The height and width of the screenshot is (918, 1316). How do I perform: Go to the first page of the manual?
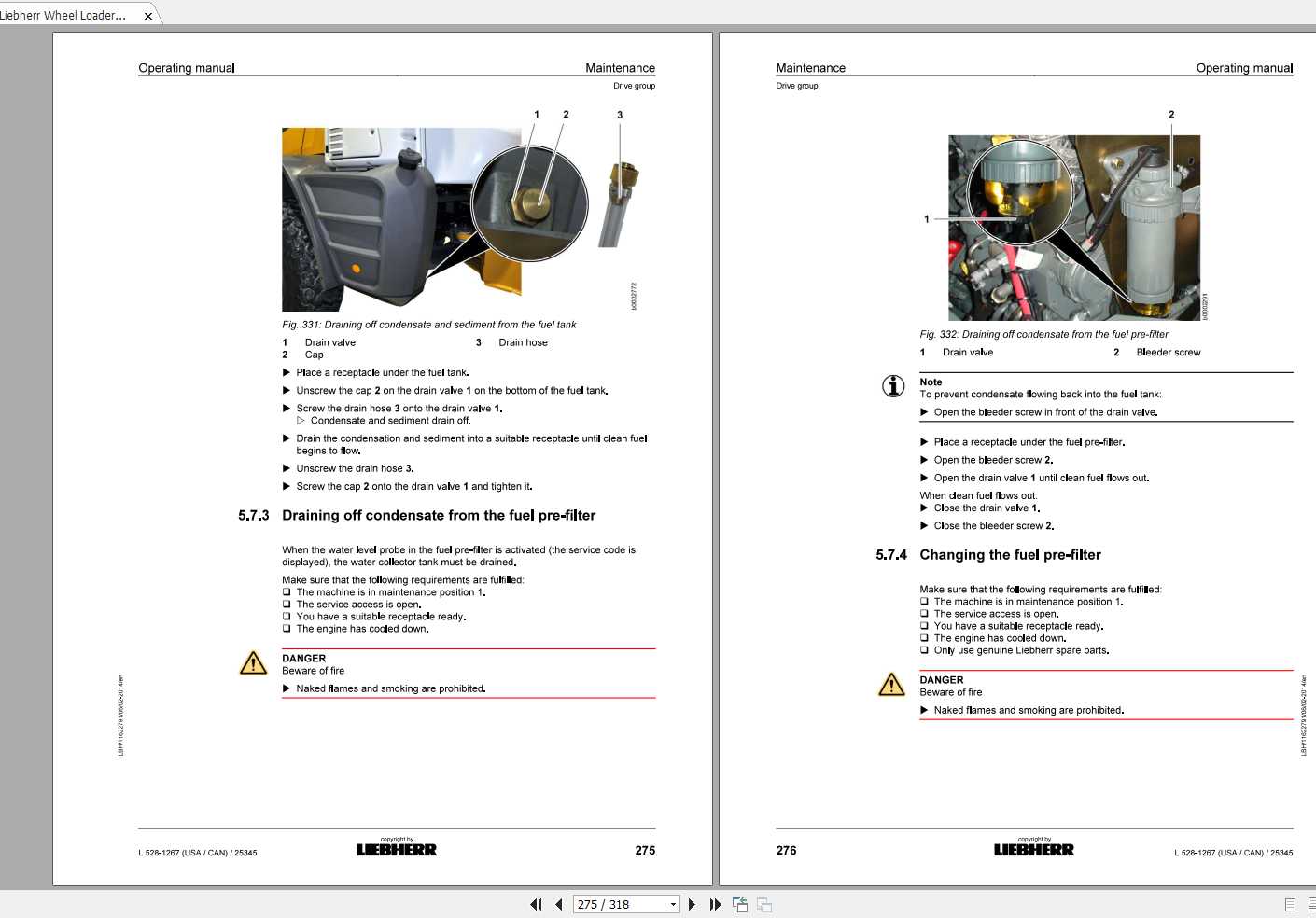(537, 904)
